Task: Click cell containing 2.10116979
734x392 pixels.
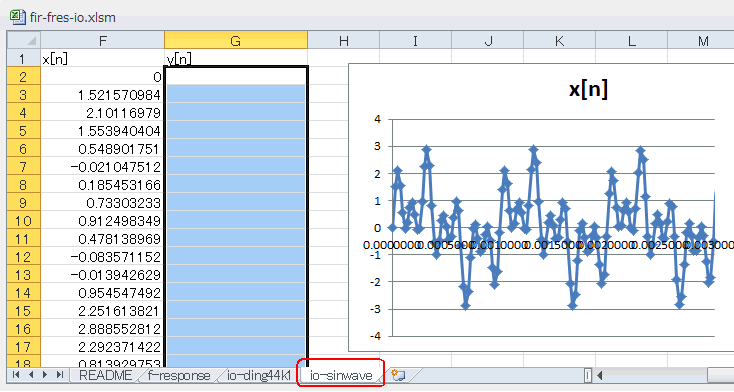Action: click(x=103, y=113)
